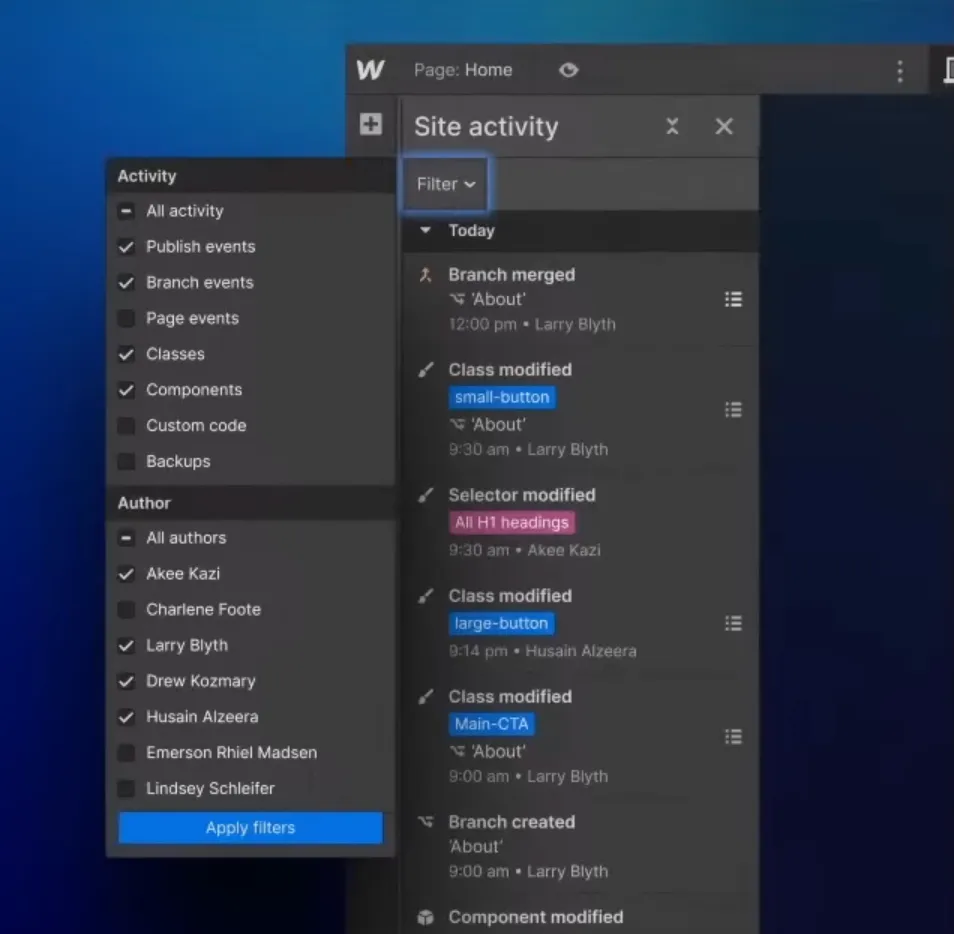Viewport: 954px width, 934px height.
Task: Select the Main-CTA class tag
Action: coord(492,724)
